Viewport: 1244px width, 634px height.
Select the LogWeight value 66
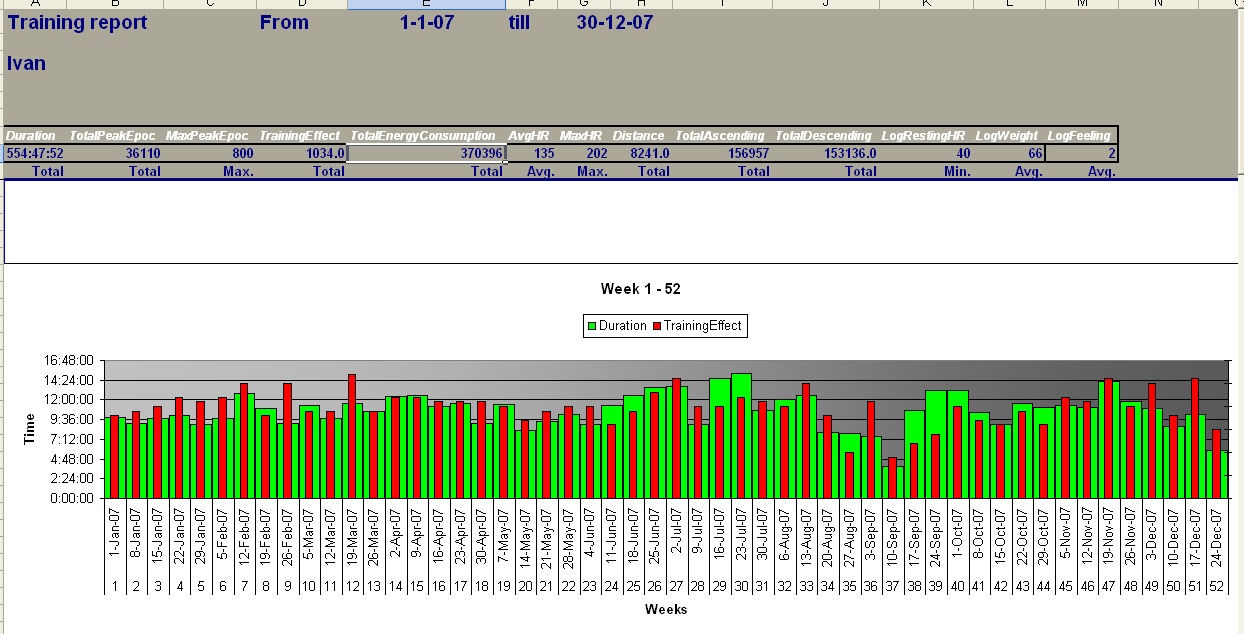(x=1035, y=154)
